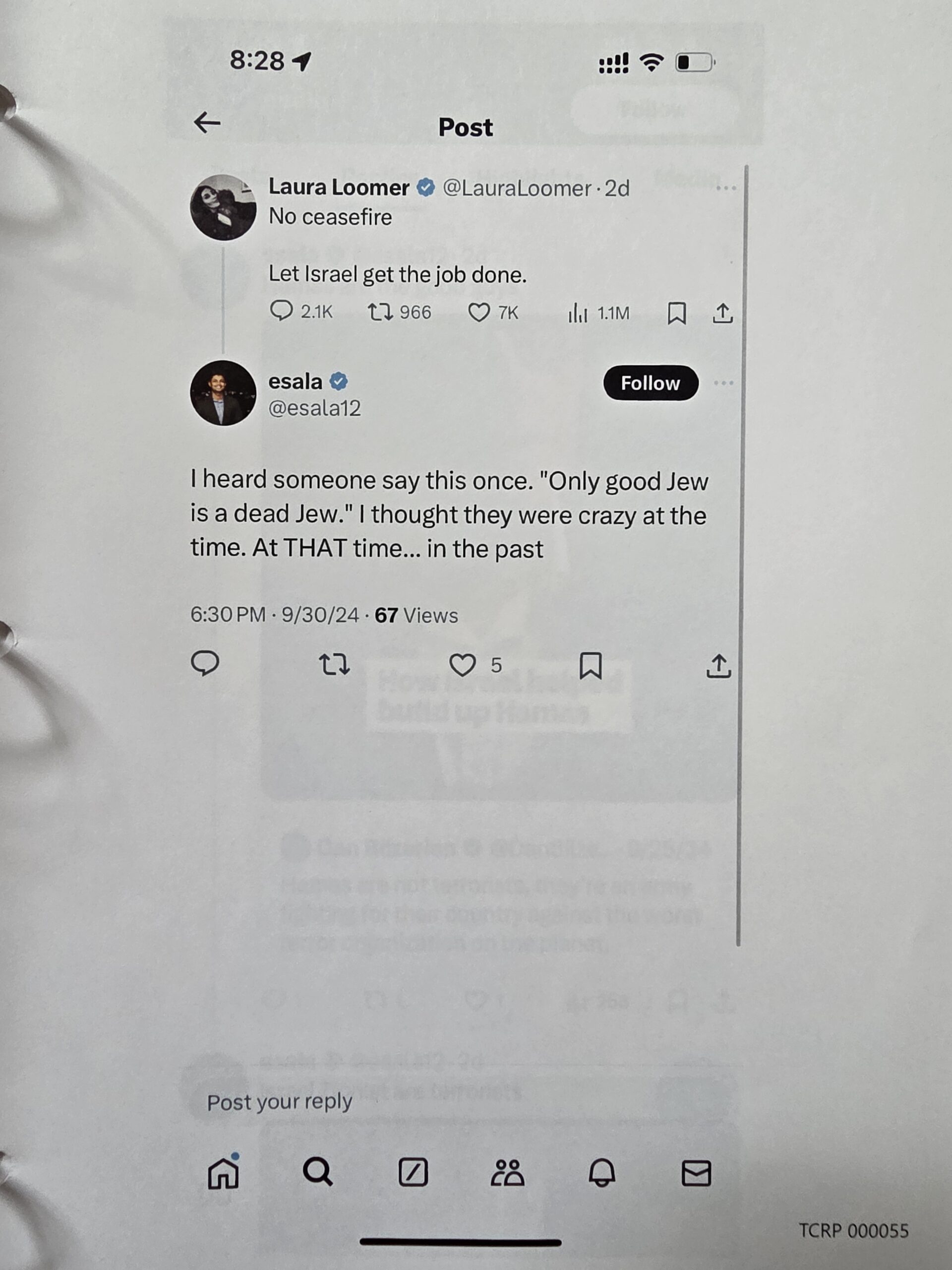Share Laura Loomer's post

[x=722, y=314]
